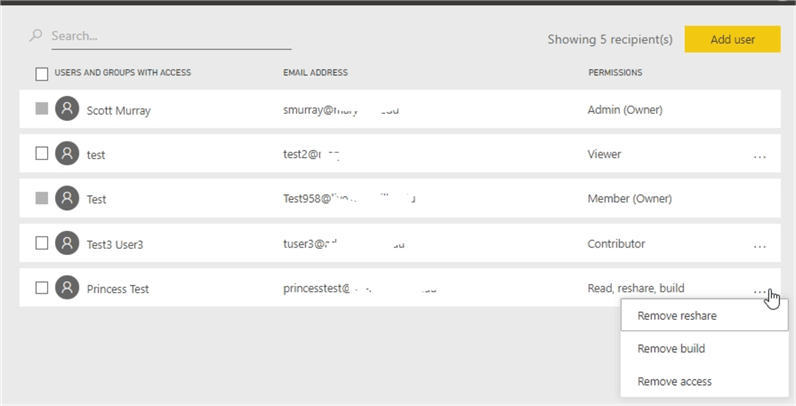Image resolution: width=796 pixels, height=406 pixels.
Task: Select Remove build option
Action: pos(671,349)
